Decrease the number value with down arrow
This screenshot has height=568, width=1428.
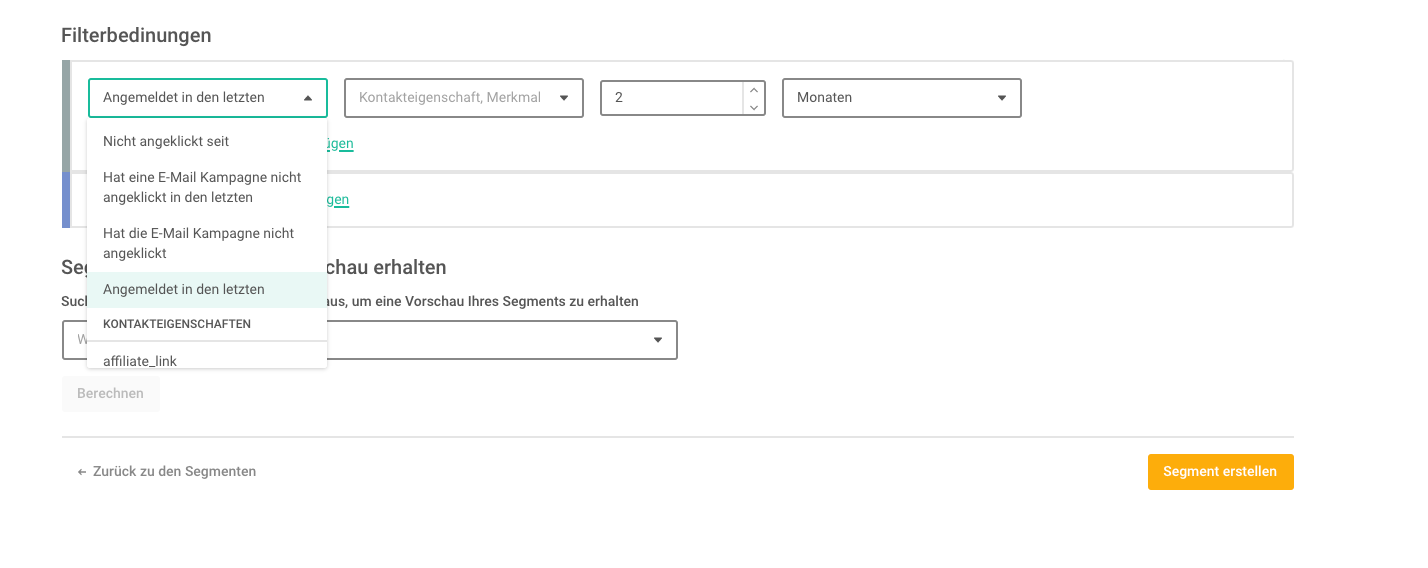754,107
